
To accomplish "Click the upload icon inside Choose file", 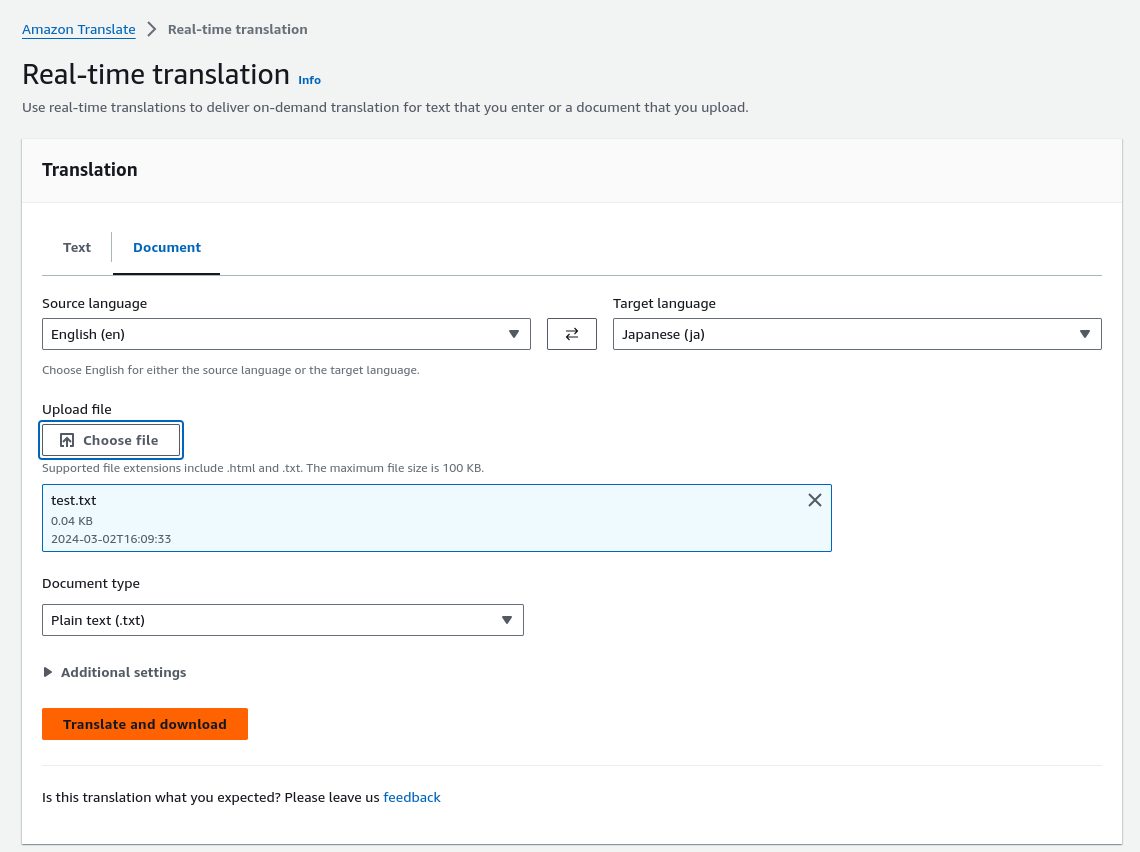I will tap(67, 440).
